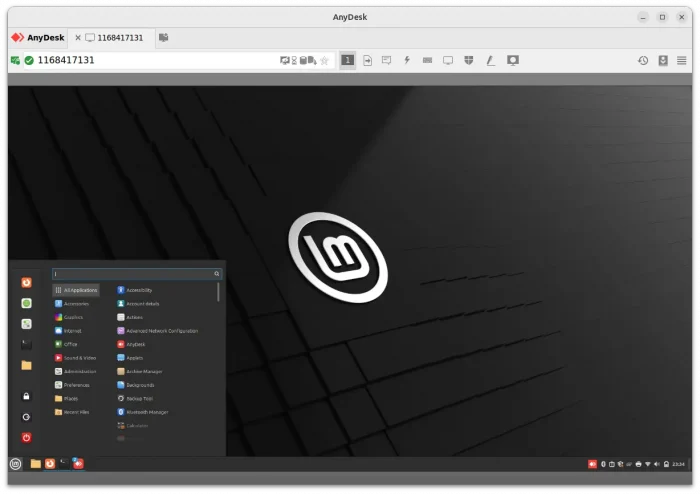The image size is (700, 494).
Task: Open the green Software Manager favorite
Action: [x=26, y=303]
